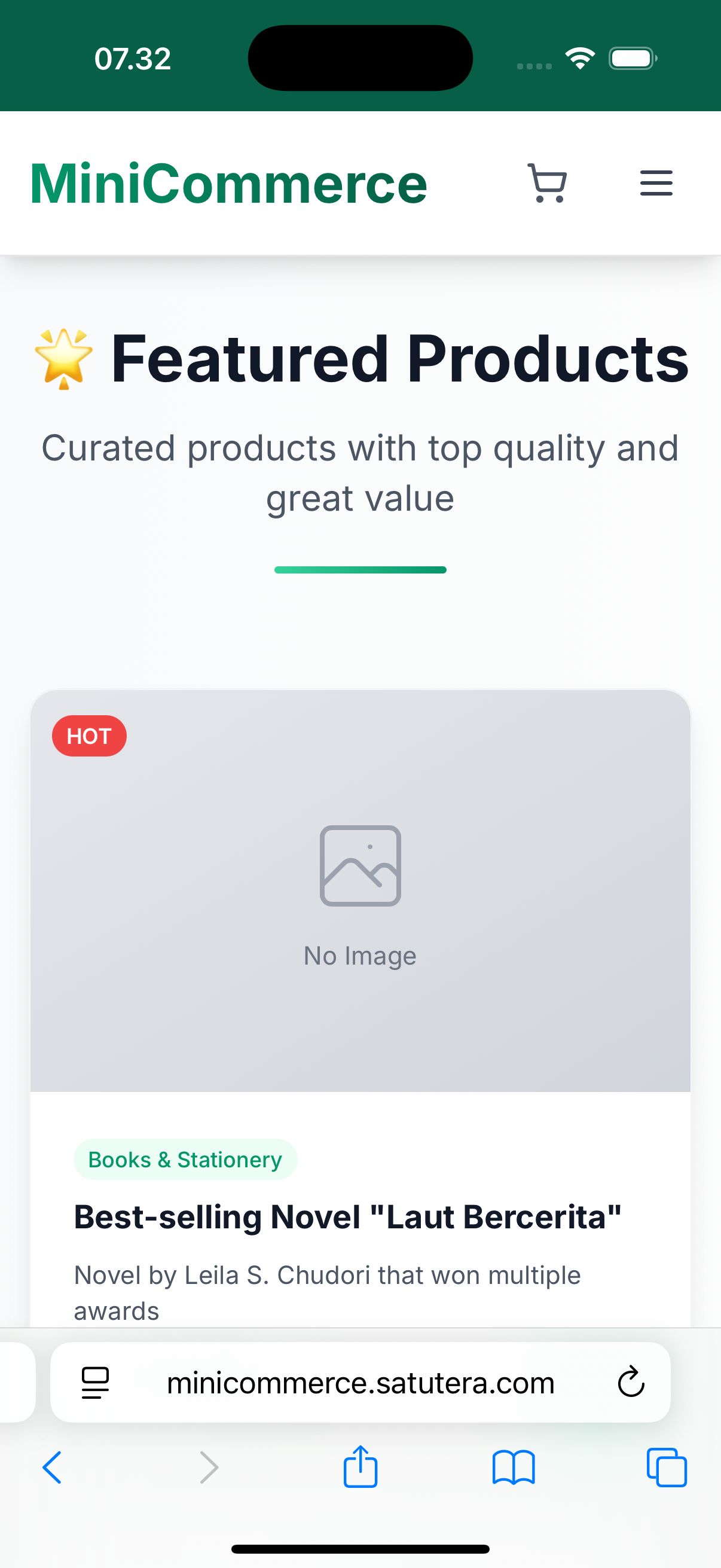Tap the battery status icon
Image resolution: width=721 pixels, height=1568 pixels.
tap(632, 59)
